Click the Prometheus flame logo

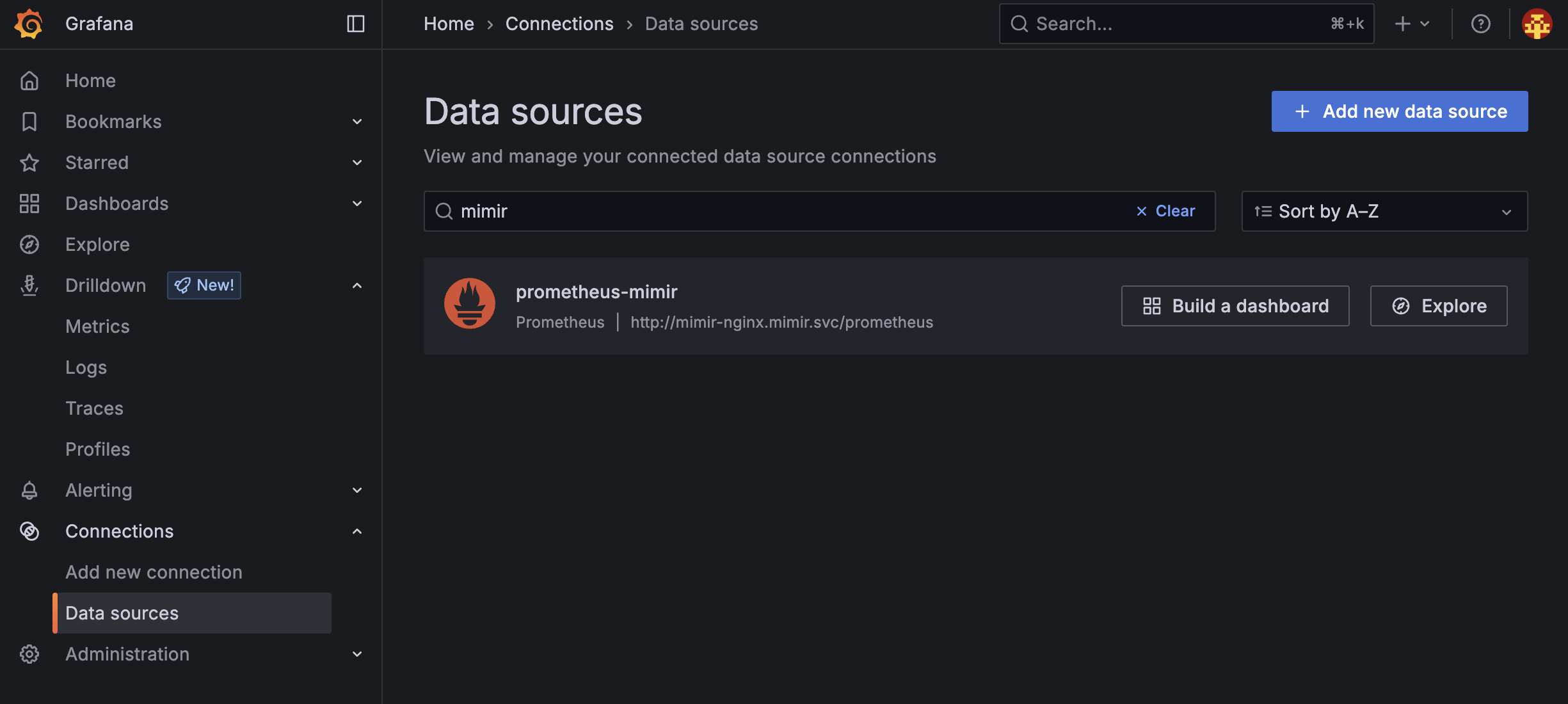470,303
